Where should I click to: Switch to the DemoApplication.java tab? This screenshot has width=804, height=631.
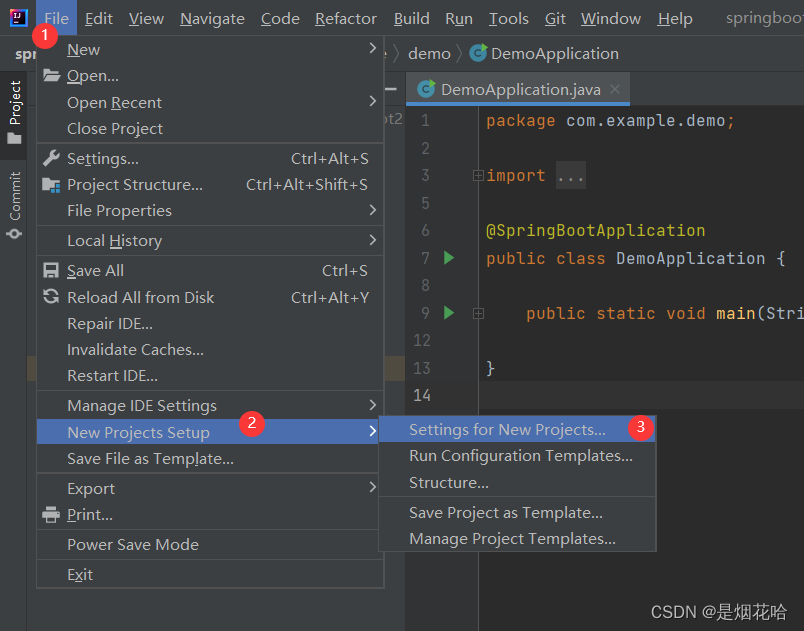pos(518,89)
